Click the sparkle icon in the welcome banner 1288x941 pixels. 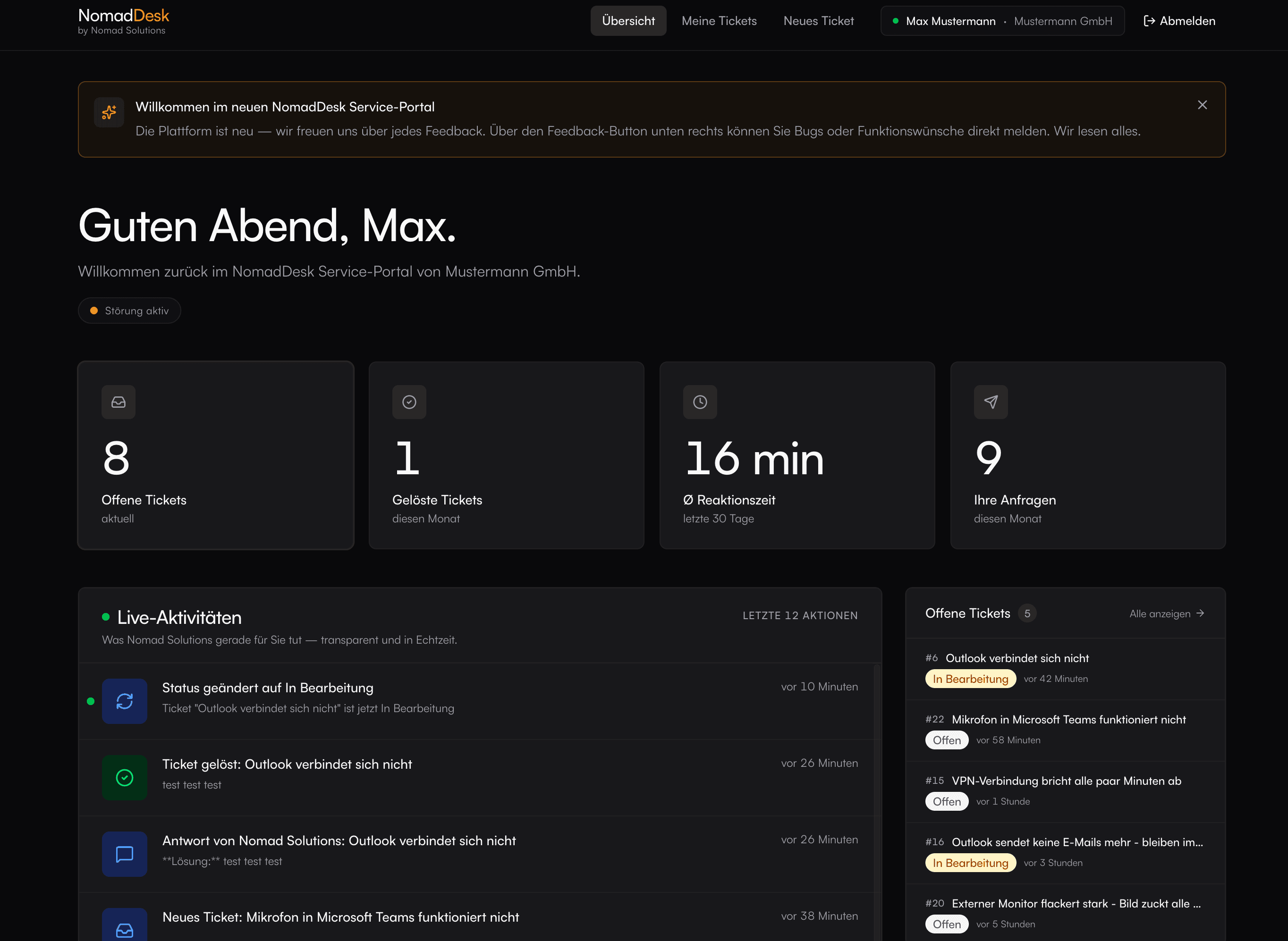(108, 112)
